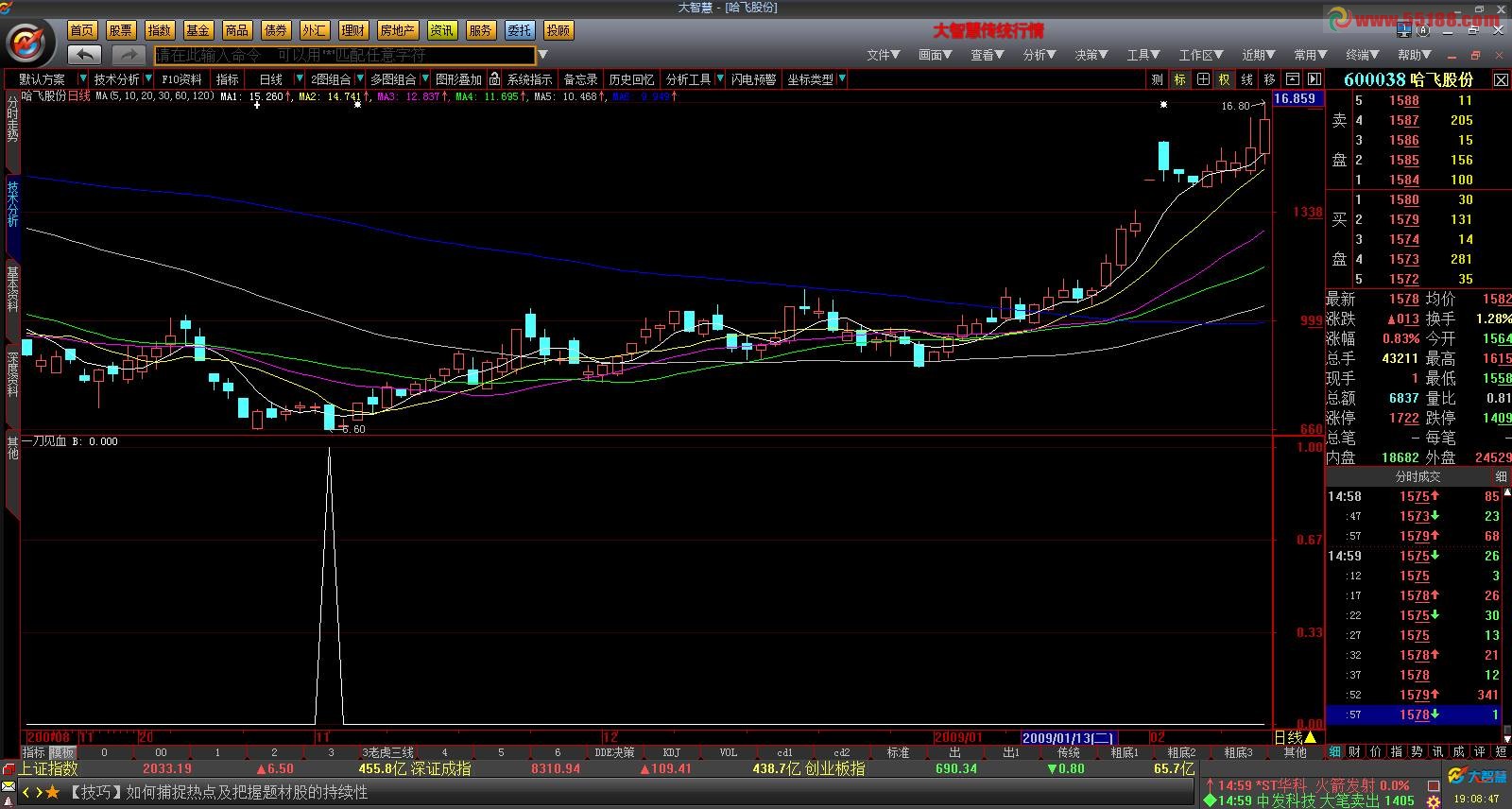
Task: Expand the 分析工具 dropdown arrow
Action: (x=720, y=79)
